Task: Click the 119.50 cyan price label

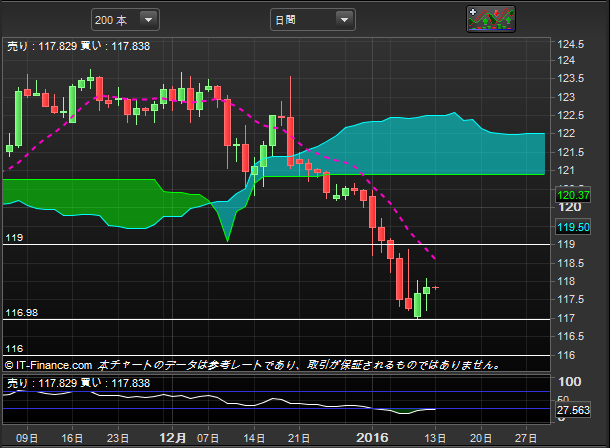Action: click(x=573, y=227)
